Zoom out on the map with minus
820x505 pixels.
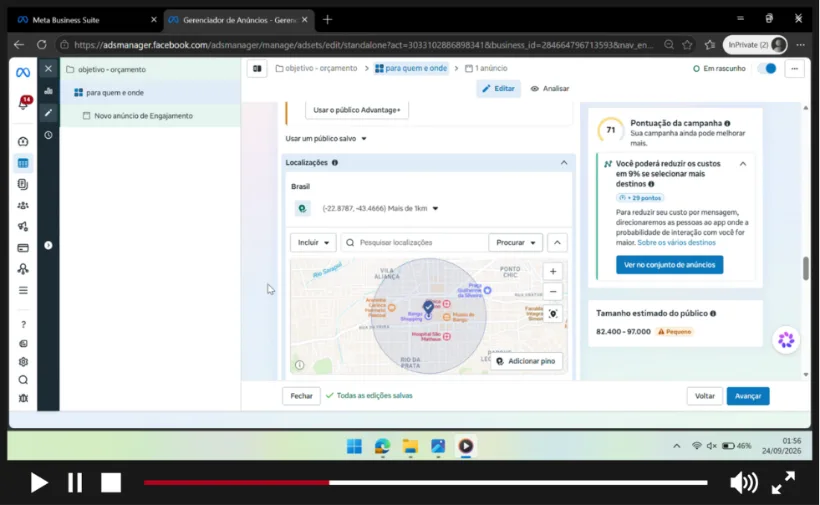(x=553, y=292)
